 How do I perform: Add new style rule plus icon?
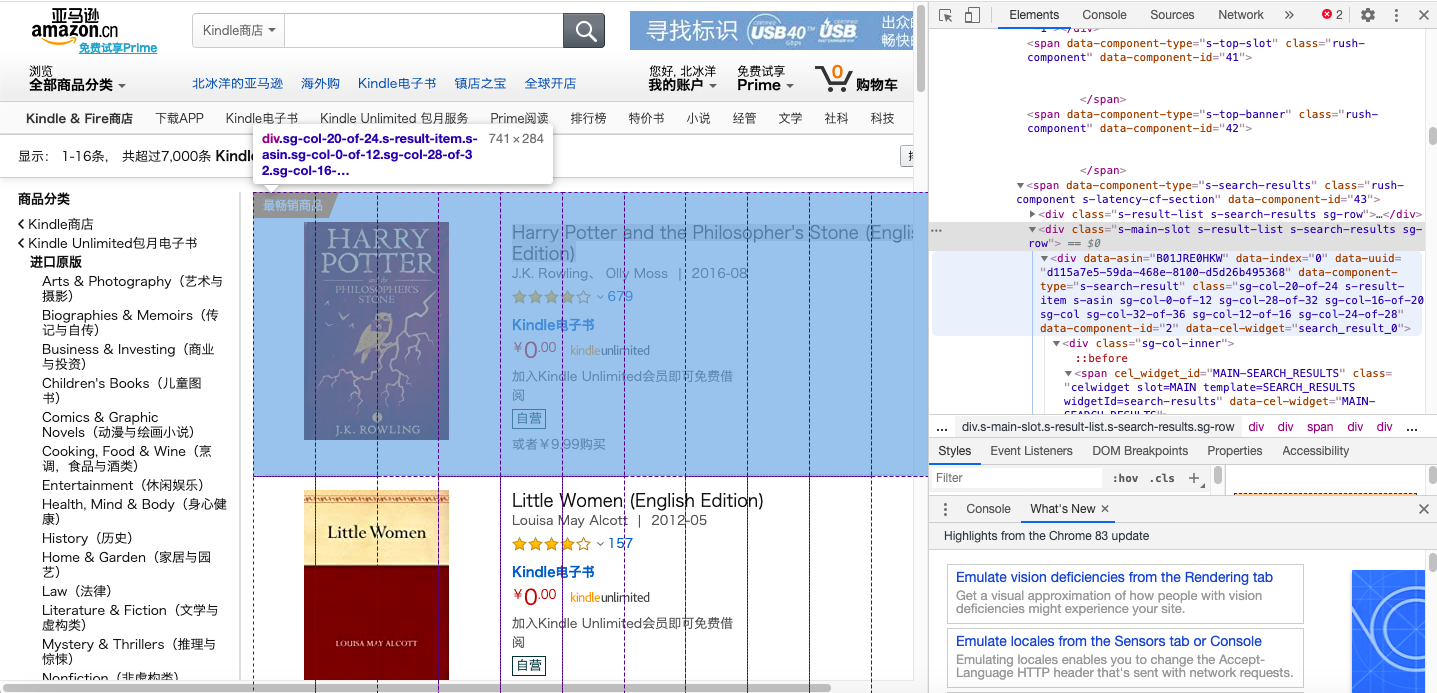click(1194, 478)
